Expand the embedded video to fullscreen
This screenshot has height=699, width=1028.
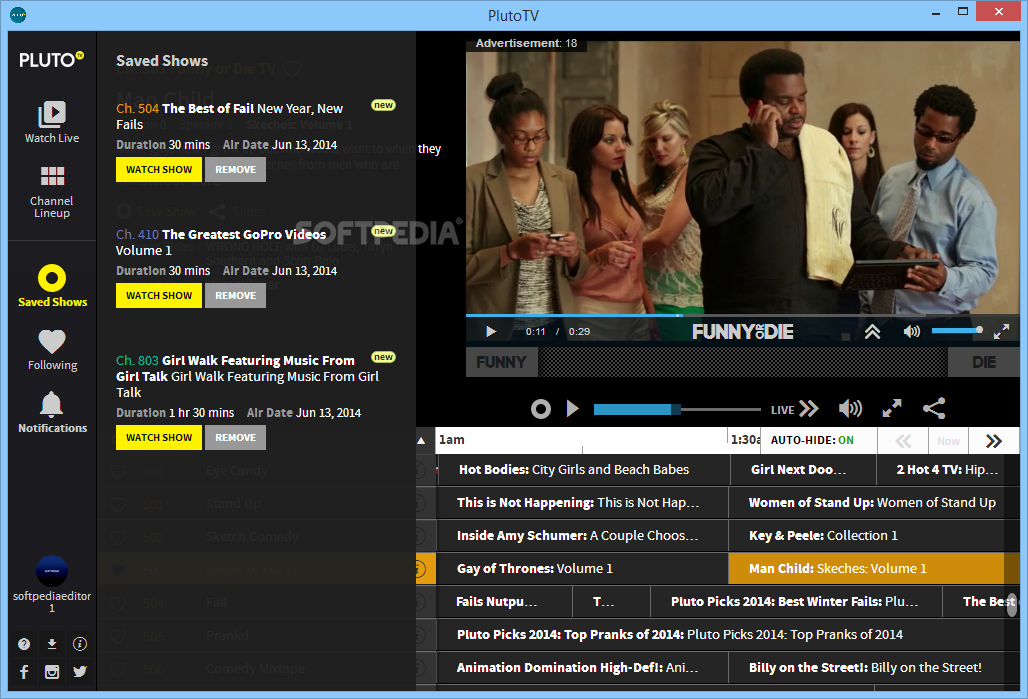[x=1001, y=332]
